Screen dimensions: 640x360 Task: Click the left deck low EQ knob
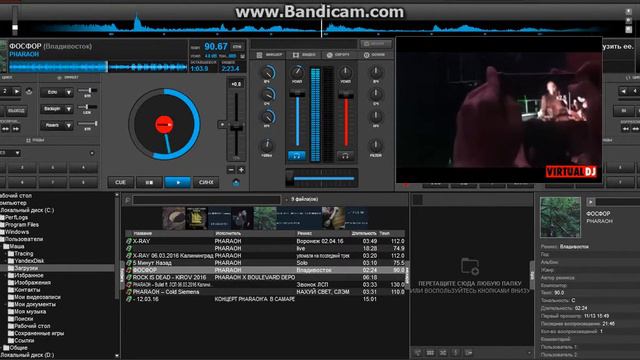(267, 117)
